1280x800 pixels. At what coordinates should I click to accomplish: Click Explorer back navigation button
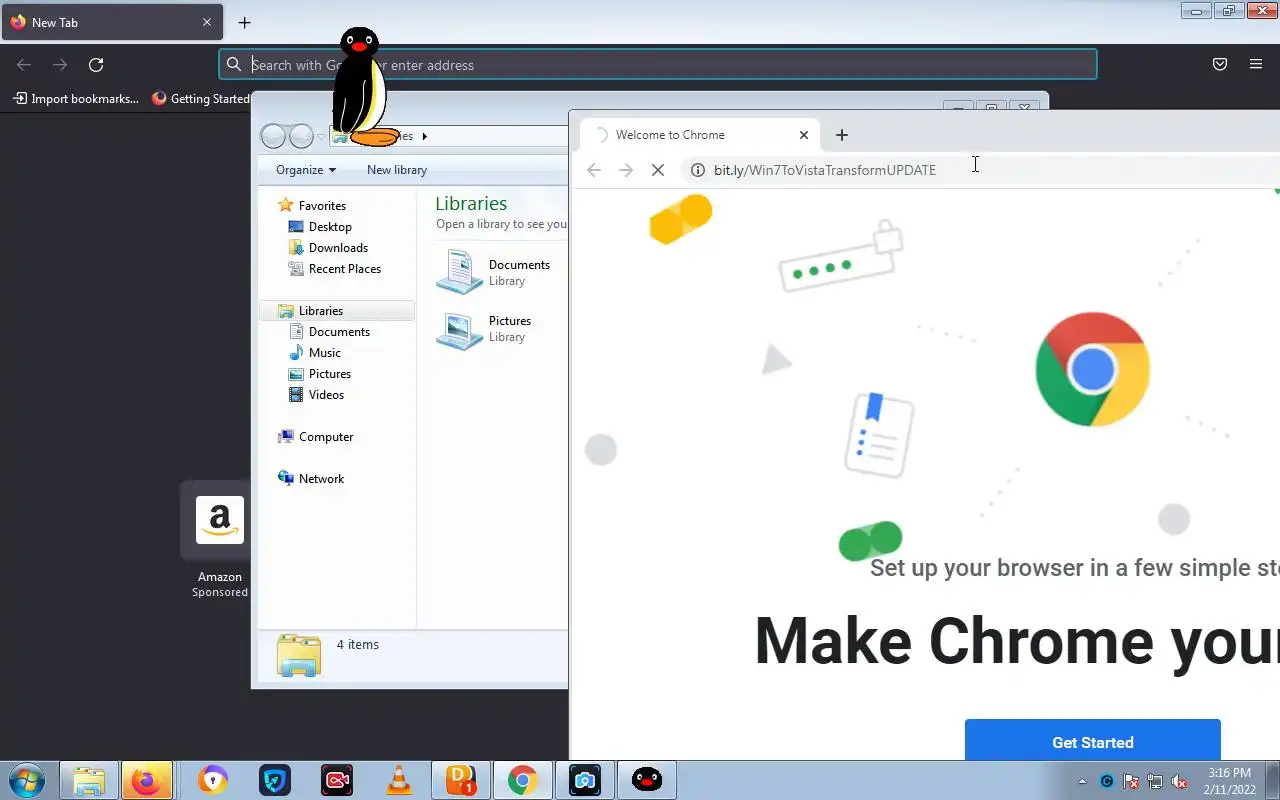(x=273, y=136)
